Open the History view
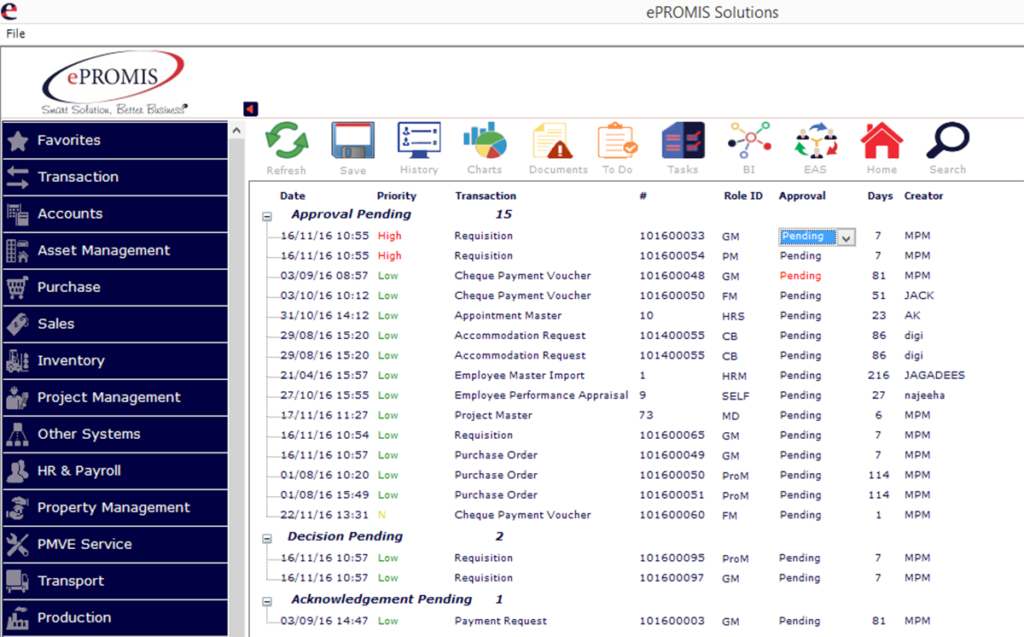Viewport: 1024px width, 637px height. (x=419, y=142)
